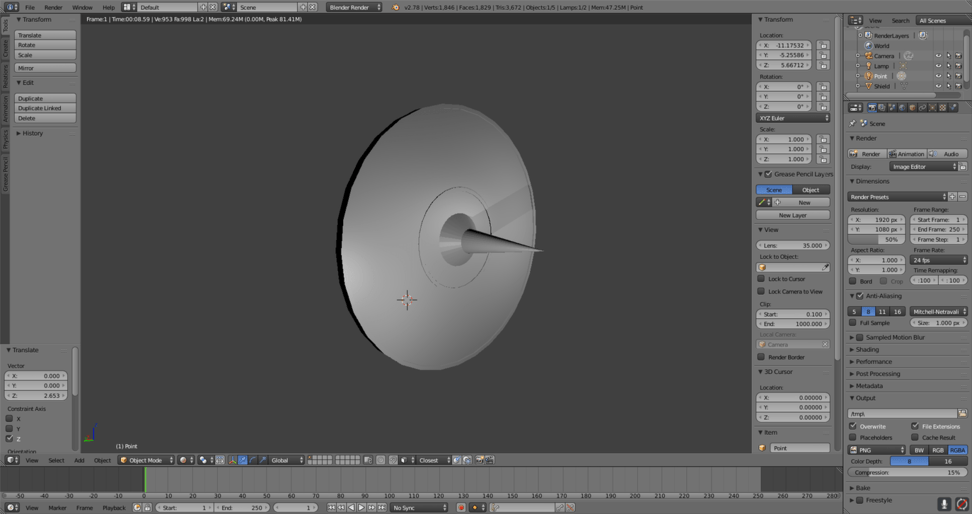Add a new render preset with plus icon
Screen dimensions: 972x514
point(952,197)
